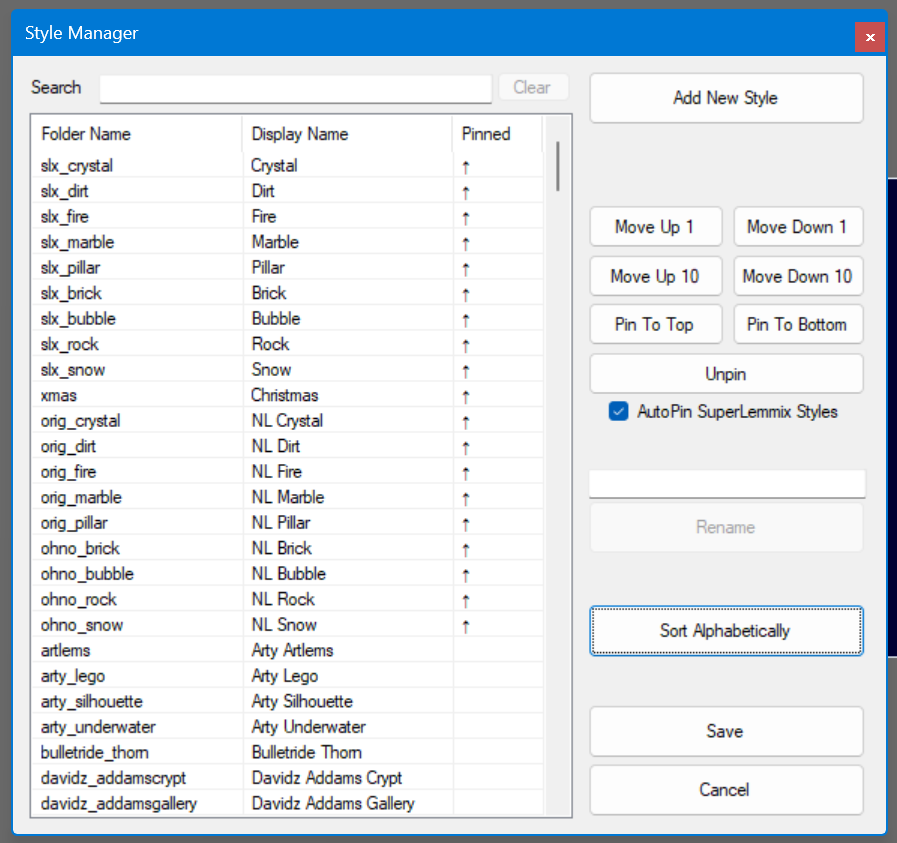The width and height of the screenshot is (897, 843).
Task: Toggle AutoPin SuperLemmix Styles checkbox
Action: [618, 412]
